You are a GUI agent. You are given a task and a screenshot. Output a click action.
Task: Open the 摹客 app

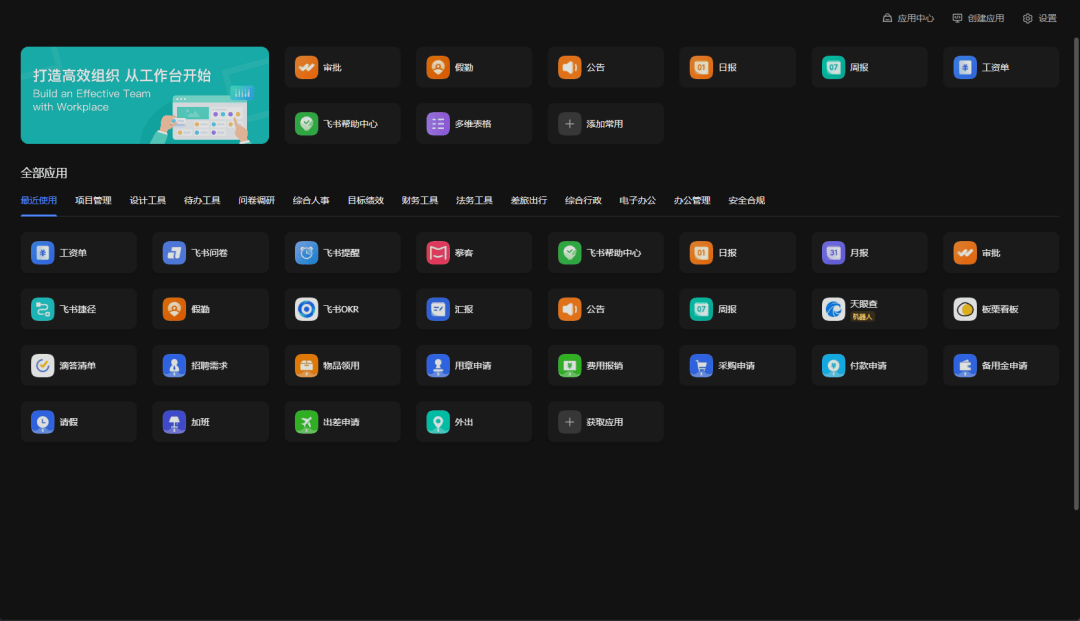point(474,253)
